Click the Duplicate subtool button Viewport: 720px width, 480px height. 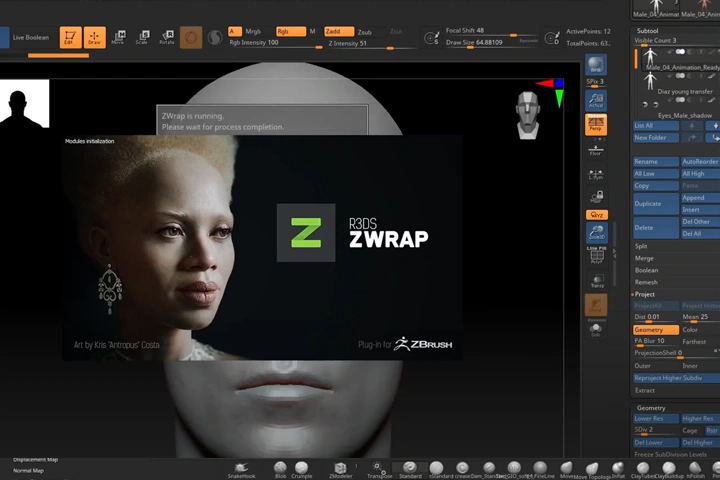tap(656, 203)
